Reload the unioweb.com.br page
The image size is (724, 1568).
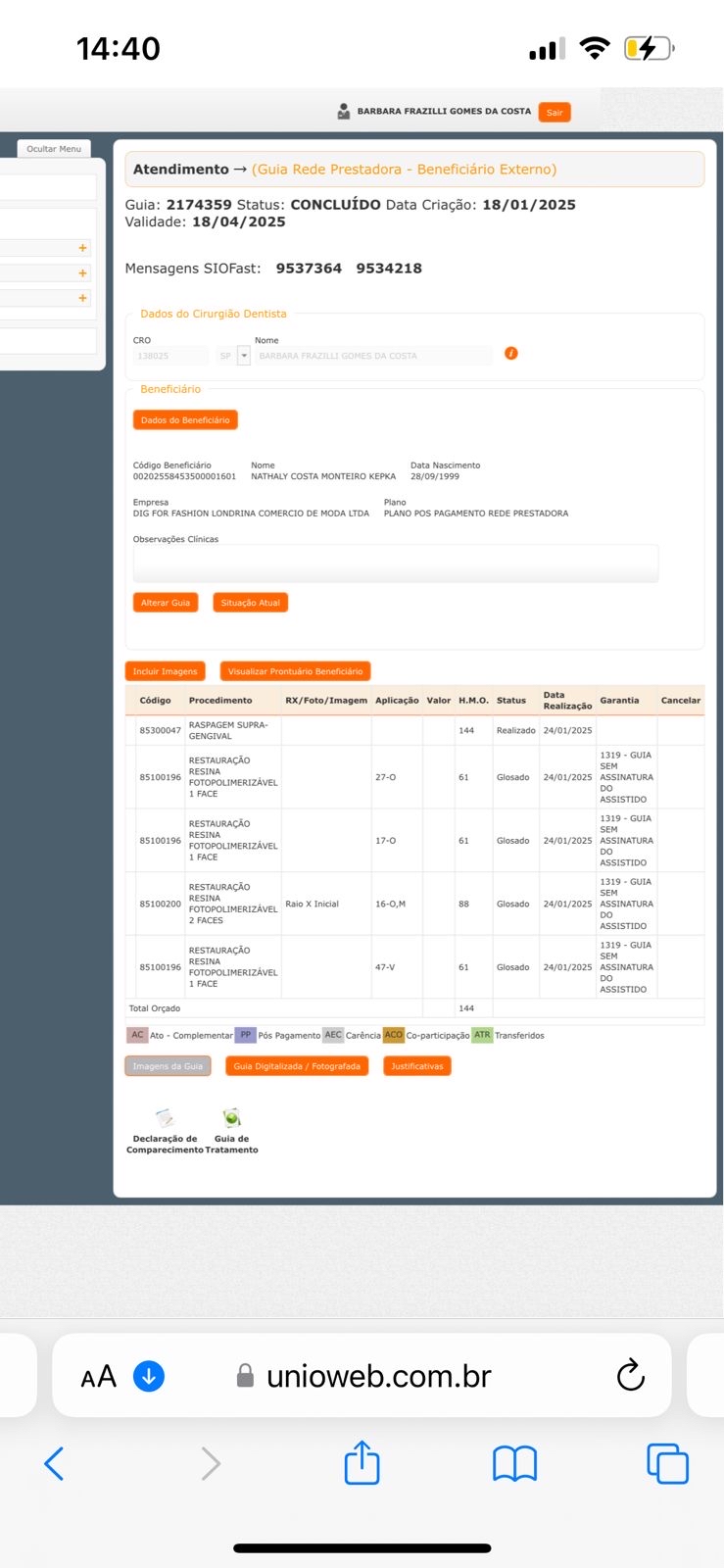(x=631, y=1376)
